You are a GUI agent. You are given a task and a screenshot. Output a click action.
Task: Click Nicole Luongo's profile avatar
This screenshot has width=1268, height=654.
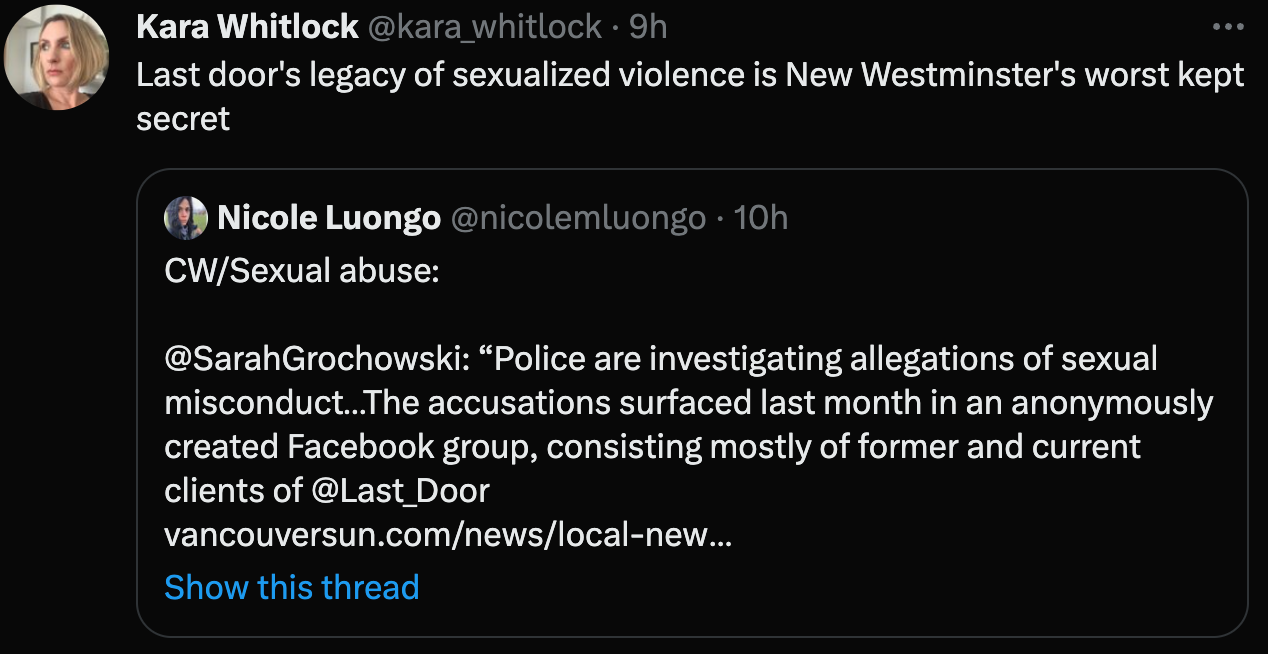(186, 217)
